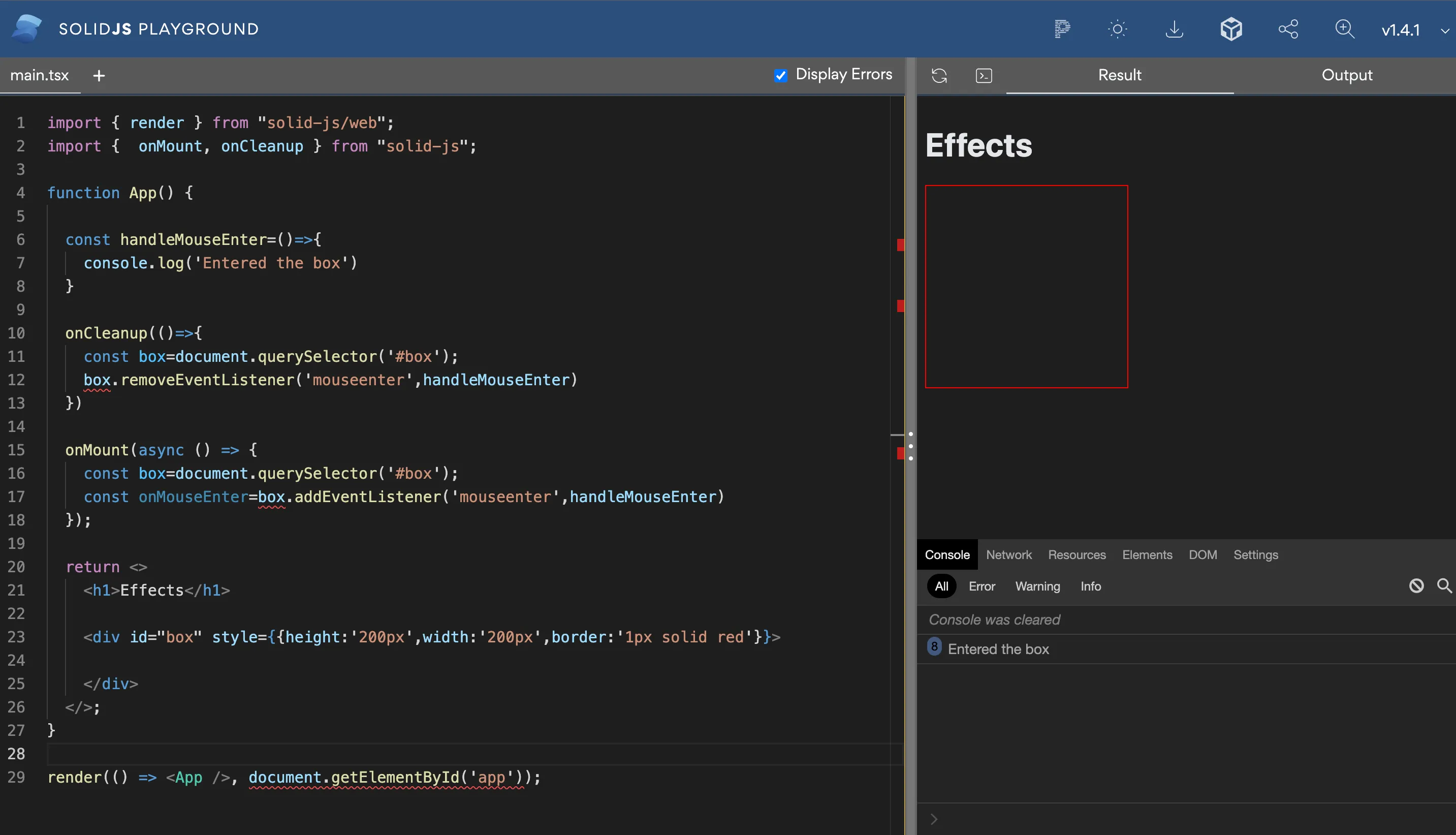Share the playground using the share icon
This screenshot has height=835, width=1456.
coord(1288,28)
